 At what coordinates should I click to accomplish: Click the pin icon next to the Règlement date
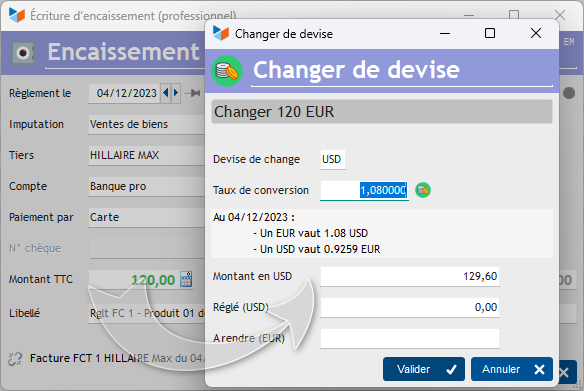coord(193,93)
